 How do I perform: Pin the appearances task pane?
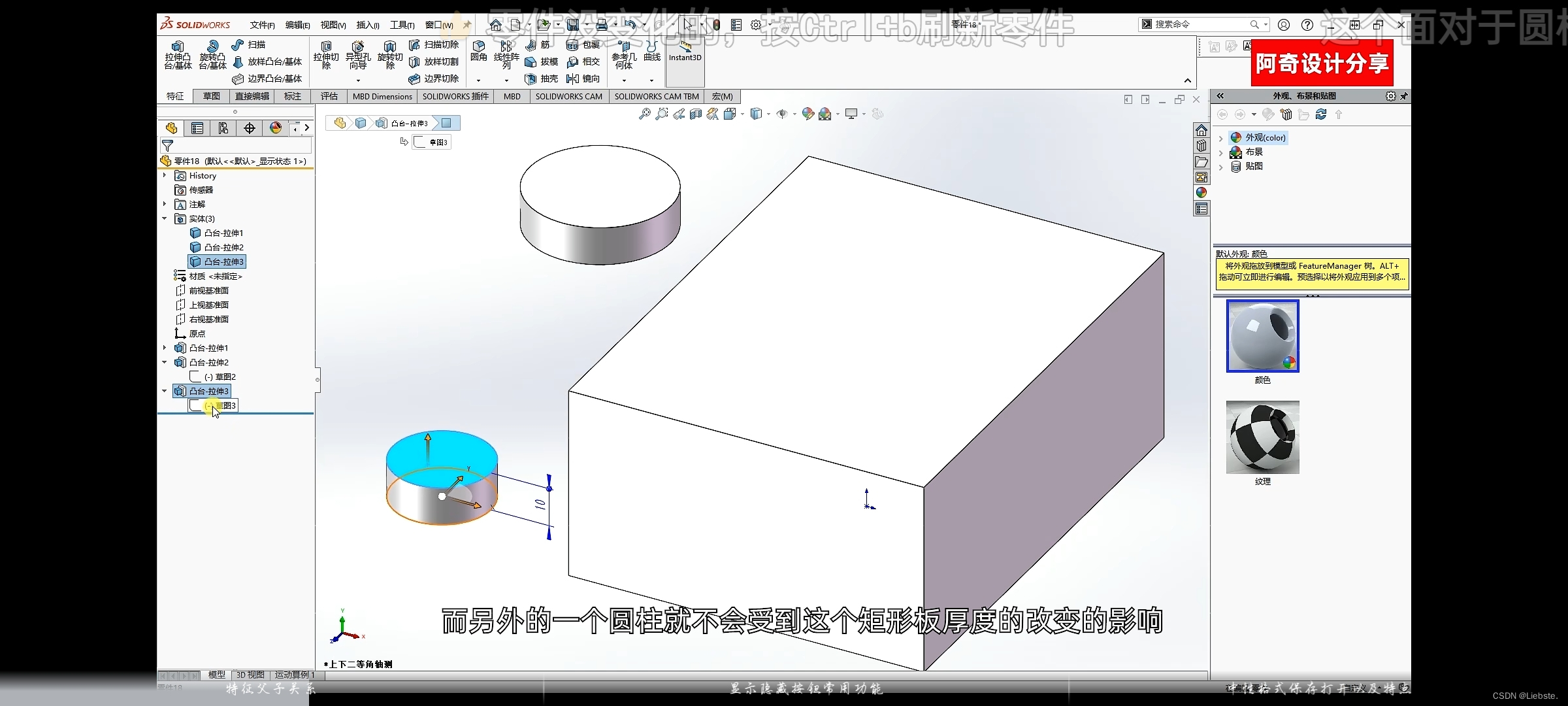coord(1404,96)
